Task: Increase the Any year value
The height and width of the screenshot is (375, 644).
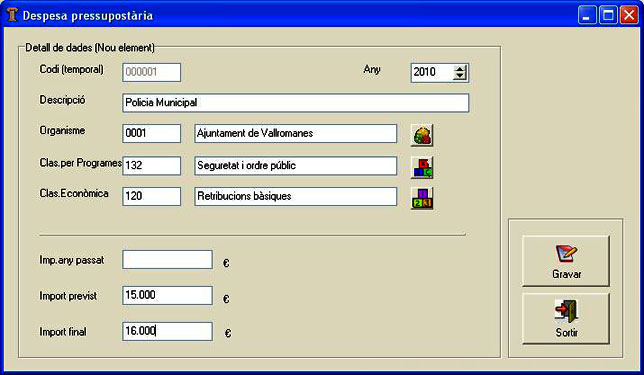Action: pyautogui.click(x=460, y=69)
